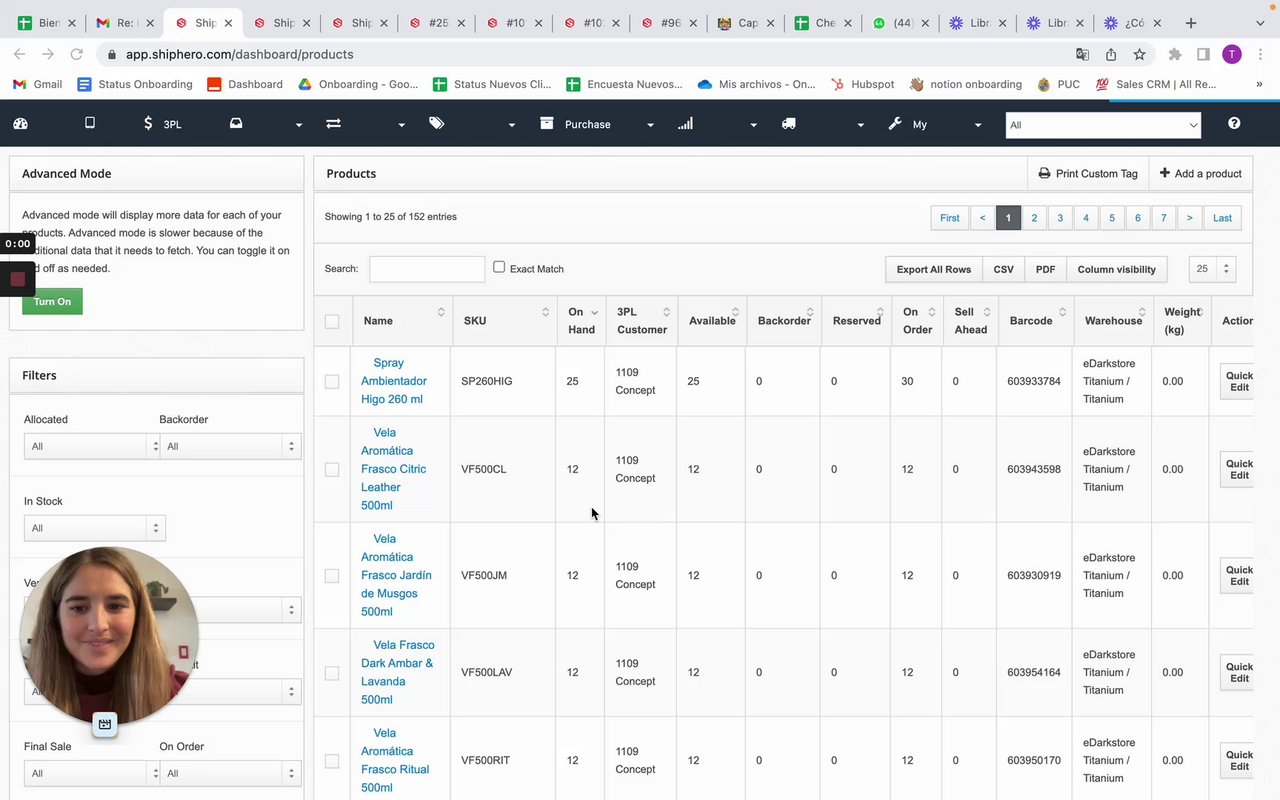Image resolution: width=1280 pixels, height=800 pixels.
Task: Switch to the Gmail Re: browser tab
Action: [x=124, y=23]
